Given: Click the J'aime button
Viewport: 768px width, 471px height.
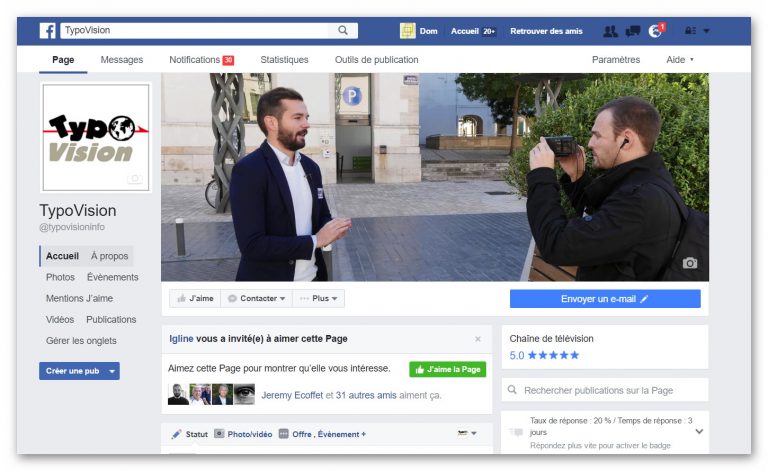Looking at the screenshot, I should 195,298.
